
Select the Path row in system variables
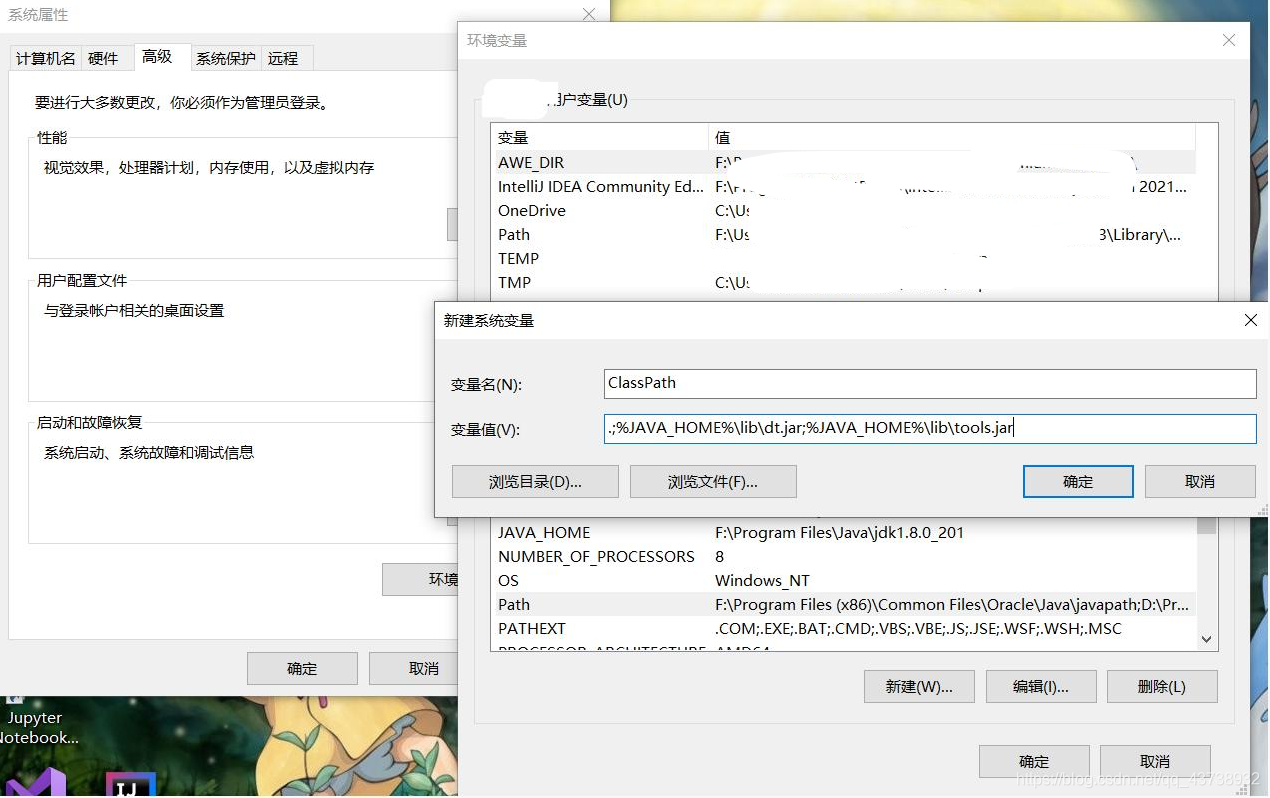(x=844, y=604)
